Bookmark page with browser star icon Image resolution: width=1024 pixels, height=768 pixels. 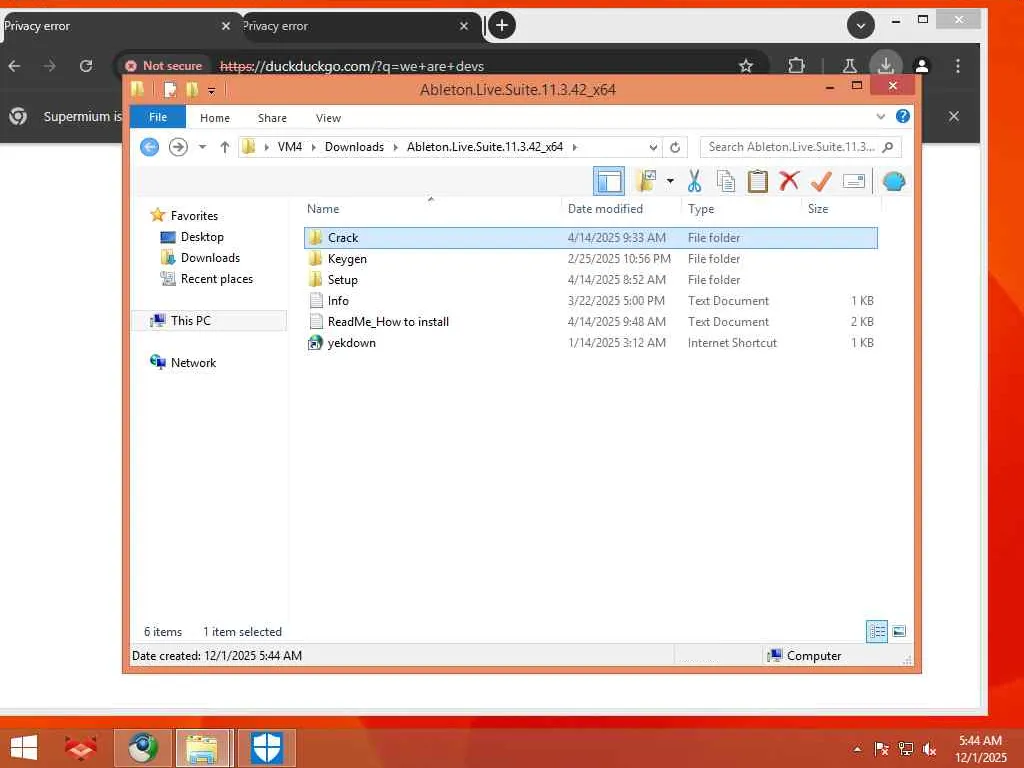(x=746, y=66)
